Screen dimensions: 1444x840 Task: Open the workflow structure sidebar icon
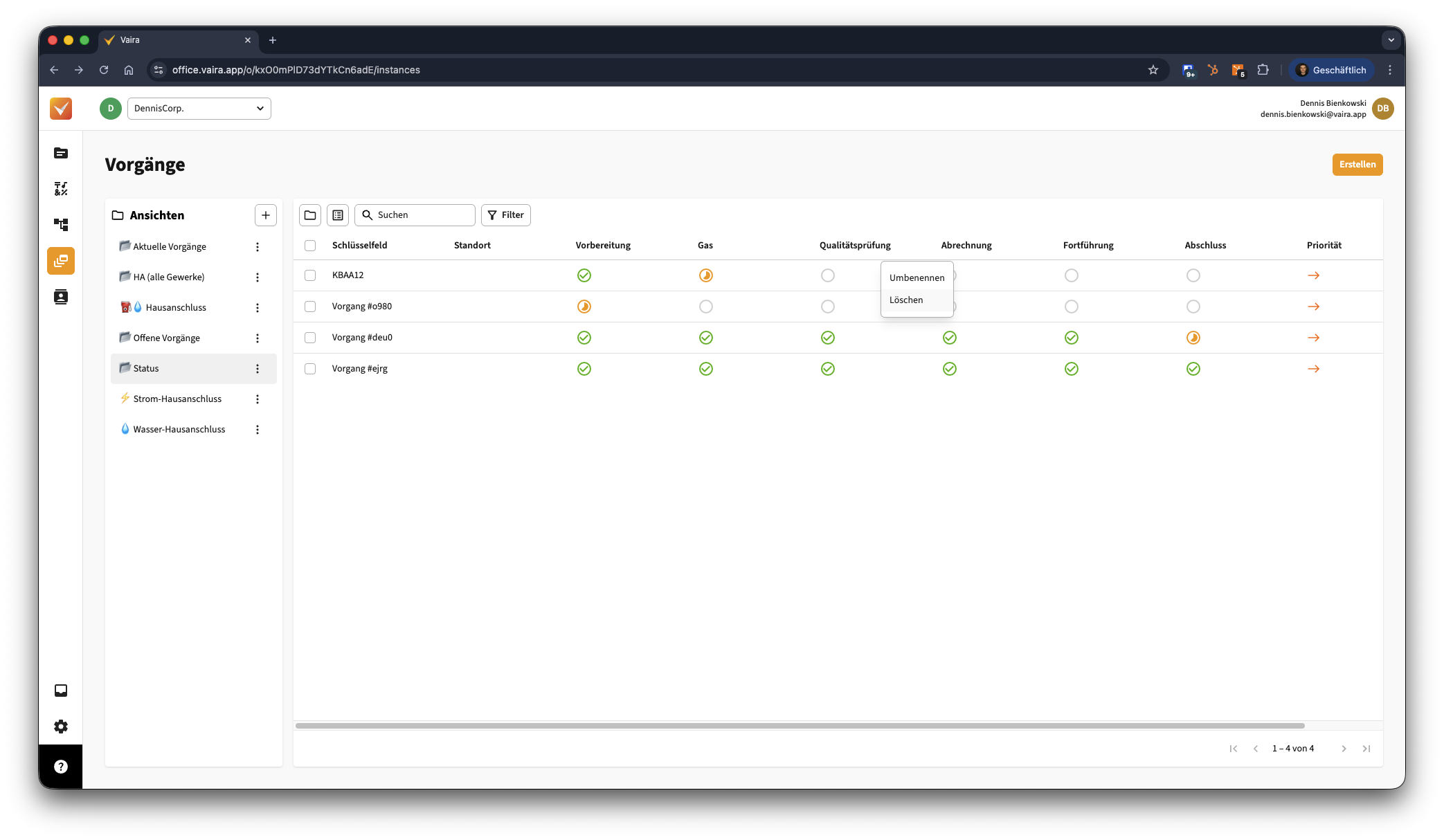pos(61,225)
